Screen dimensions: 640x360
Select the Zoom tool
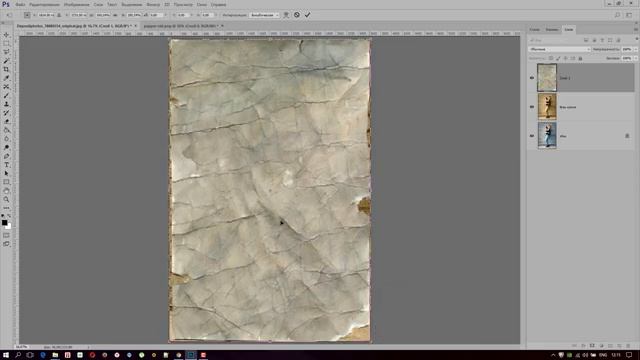pyautogui.click(x=6, y=200)
